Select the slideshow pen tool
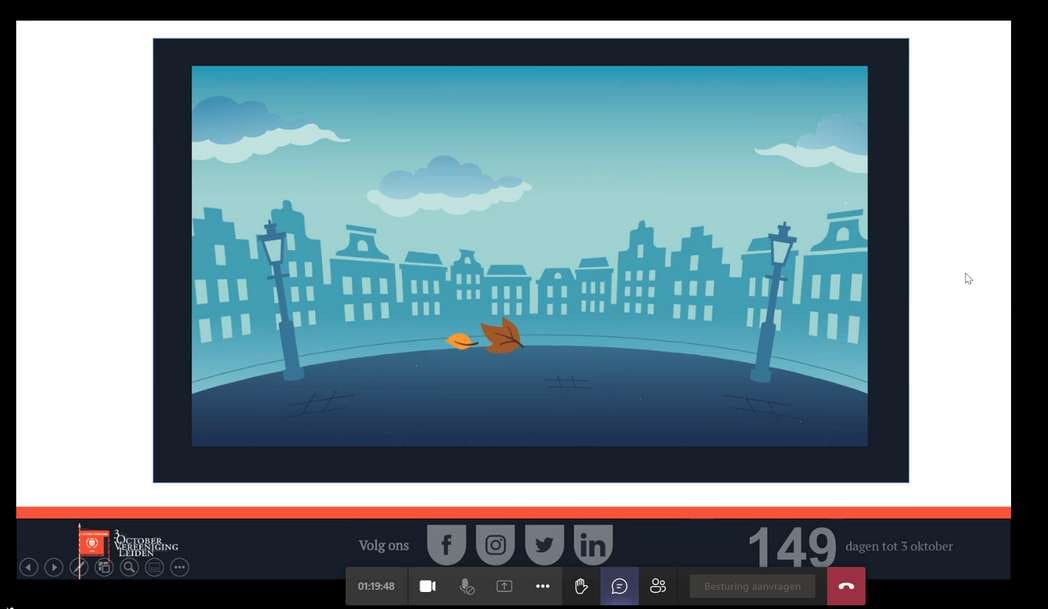 point(79,567)
